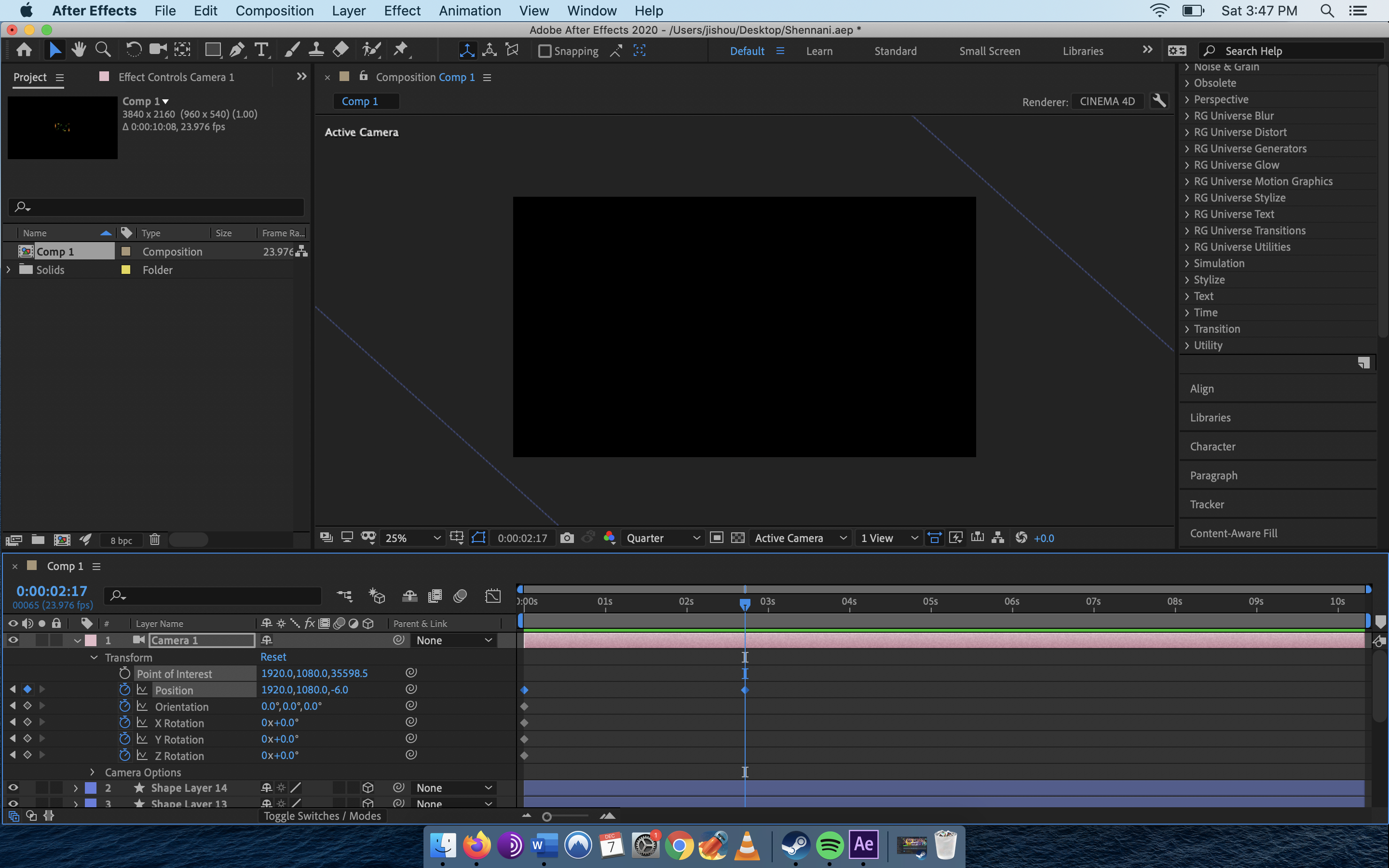Expand the Camera Options group

pyautogui.click(x=93, y=772)
